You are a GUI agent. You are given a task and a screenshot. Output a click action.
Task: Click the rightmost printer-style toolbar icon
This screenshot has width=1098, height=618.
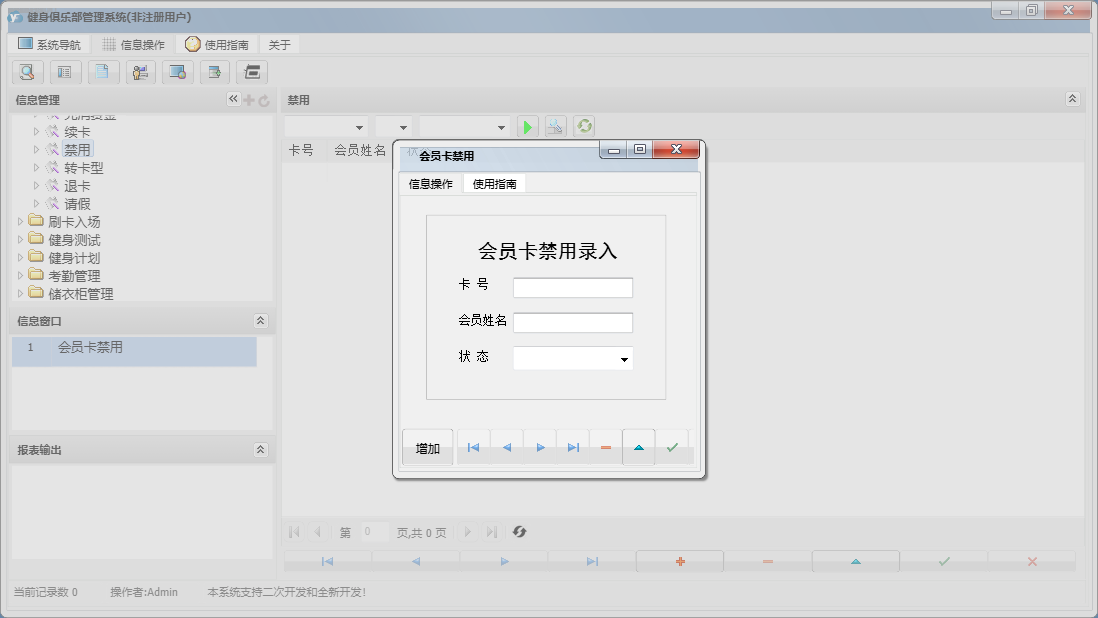252,72
